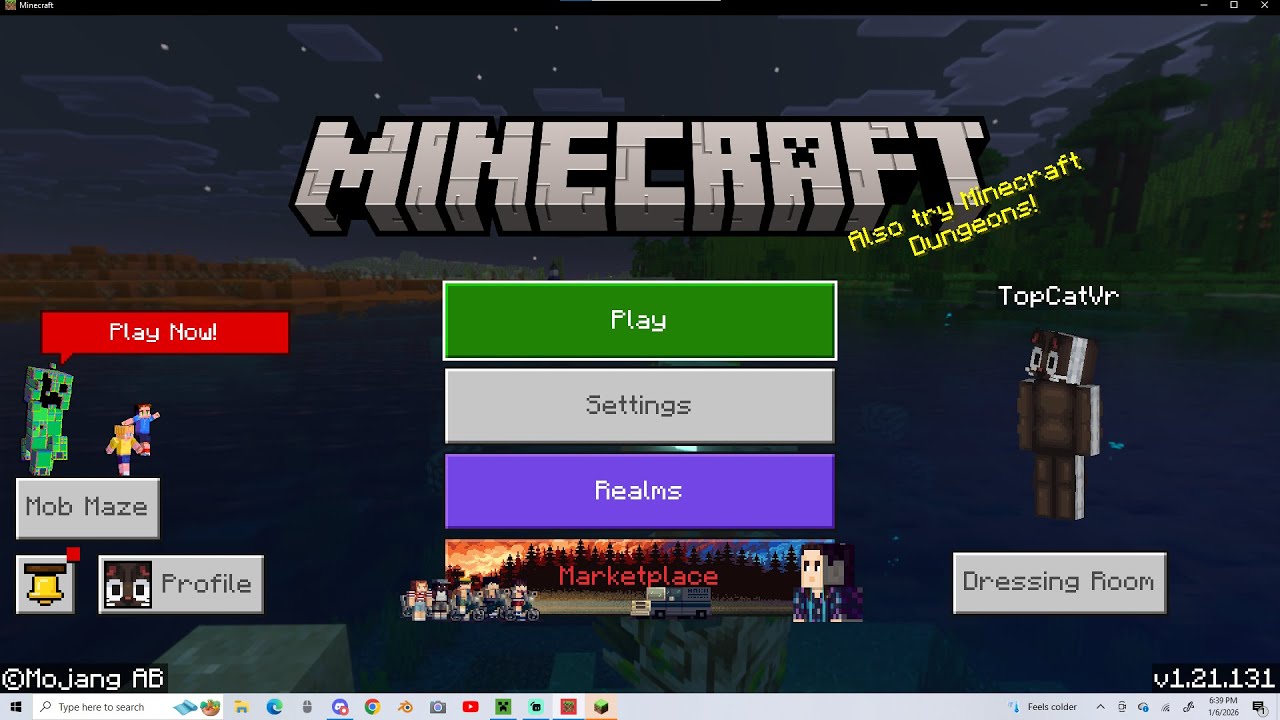Click the TopCatVr username text
Image resolution: width=1280 pixels, height=720 pixels.
tap(1058, 296)
